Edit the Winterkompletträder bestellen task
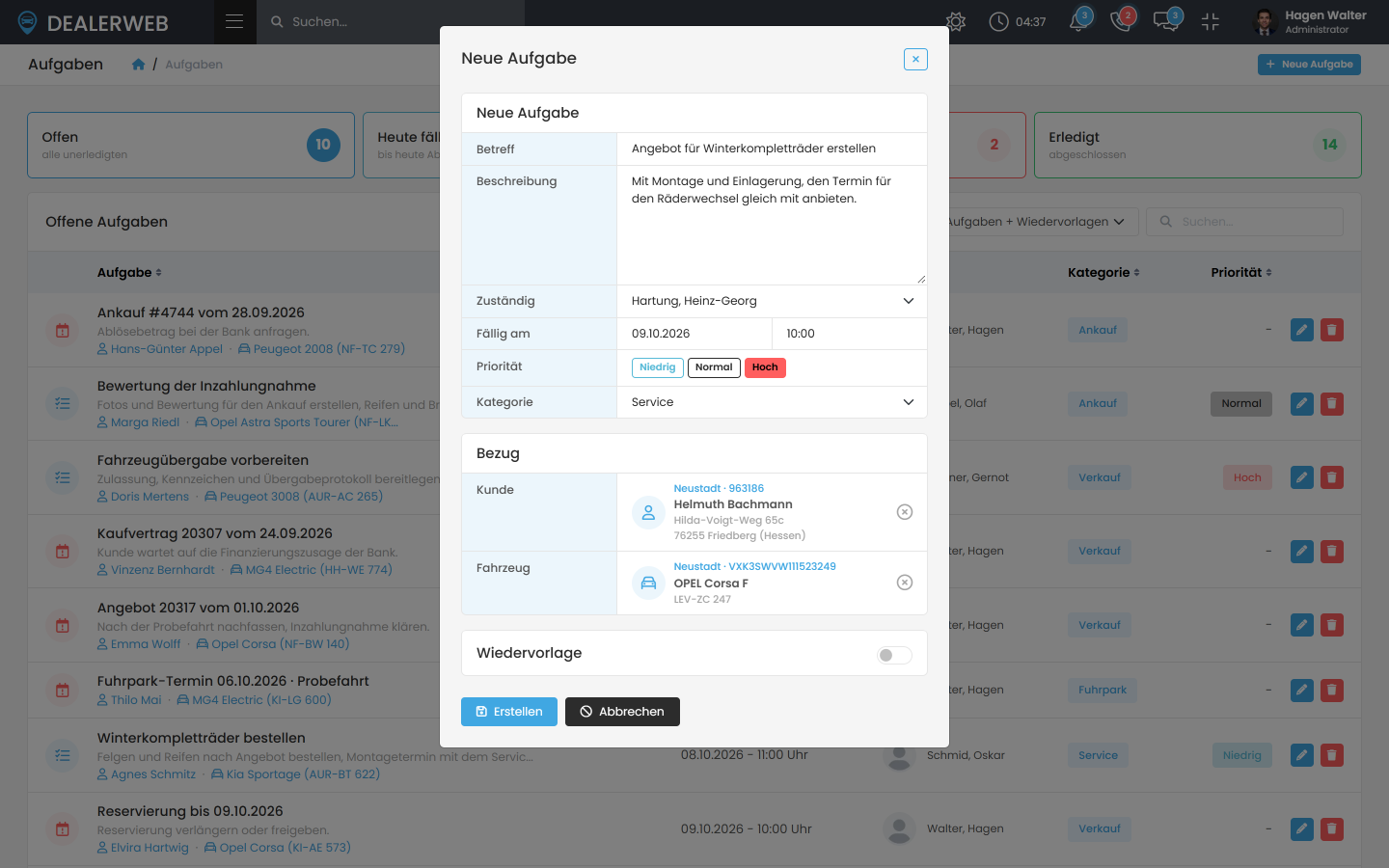 pyautogui.click(x=1302, y=755)
